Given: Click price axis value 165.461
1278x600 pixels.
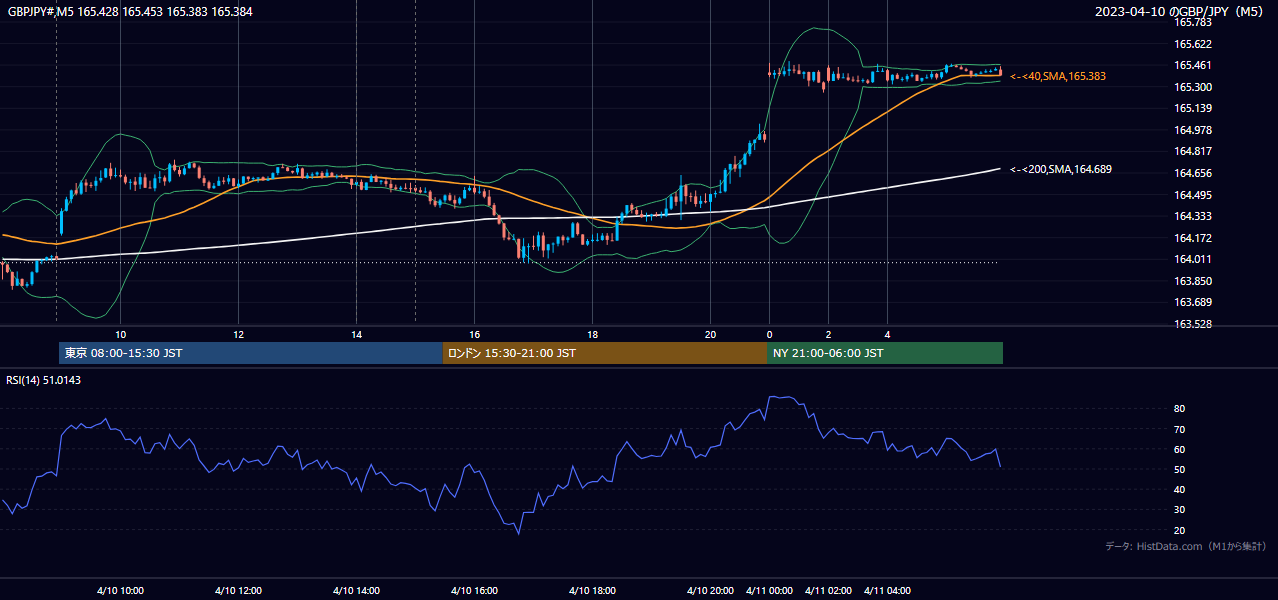Looking at the screenshot, I should point(1192,65).
